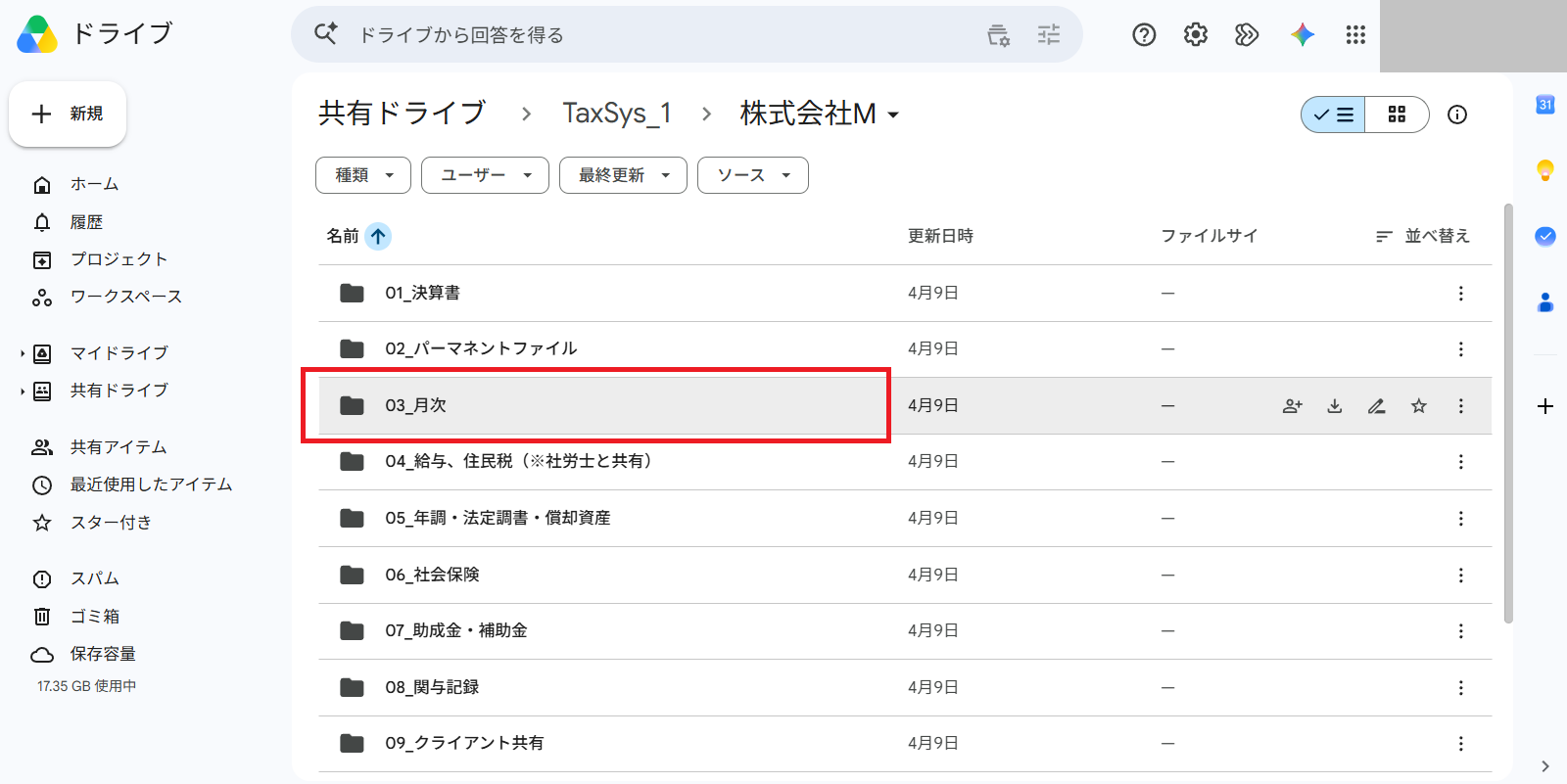Image resolution: width=1567 pixels, height=784 pixels.
Task: Select the 01_決算書 folder name
Action: 422,293
